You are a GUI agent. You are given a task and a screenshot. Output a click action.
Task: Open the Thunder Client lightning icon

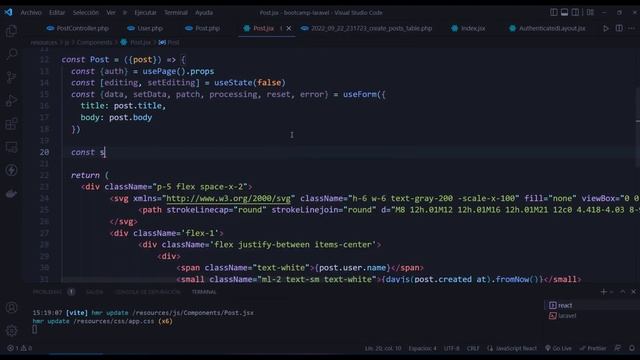11,170
